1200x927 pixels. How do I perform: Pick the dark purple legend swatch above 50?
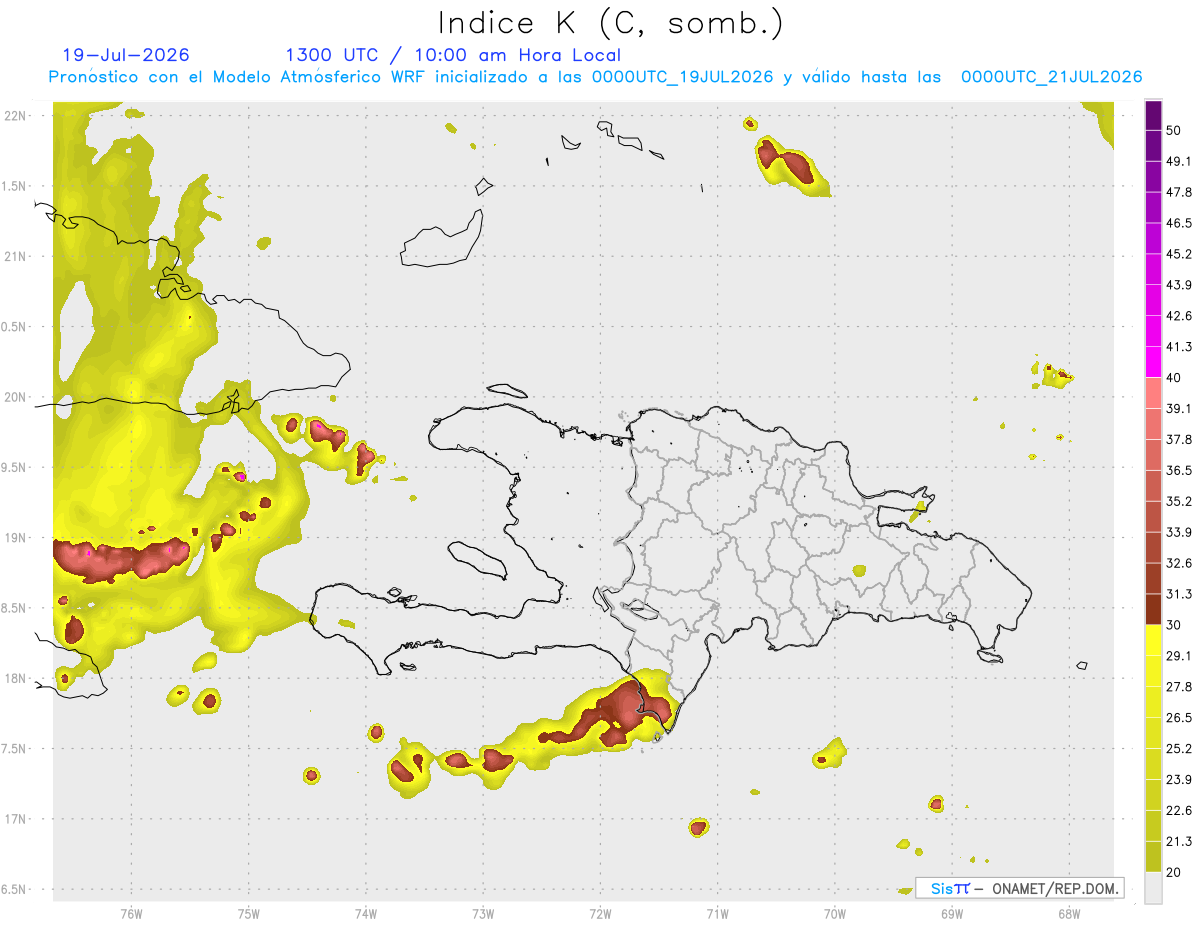point(1153,115)
